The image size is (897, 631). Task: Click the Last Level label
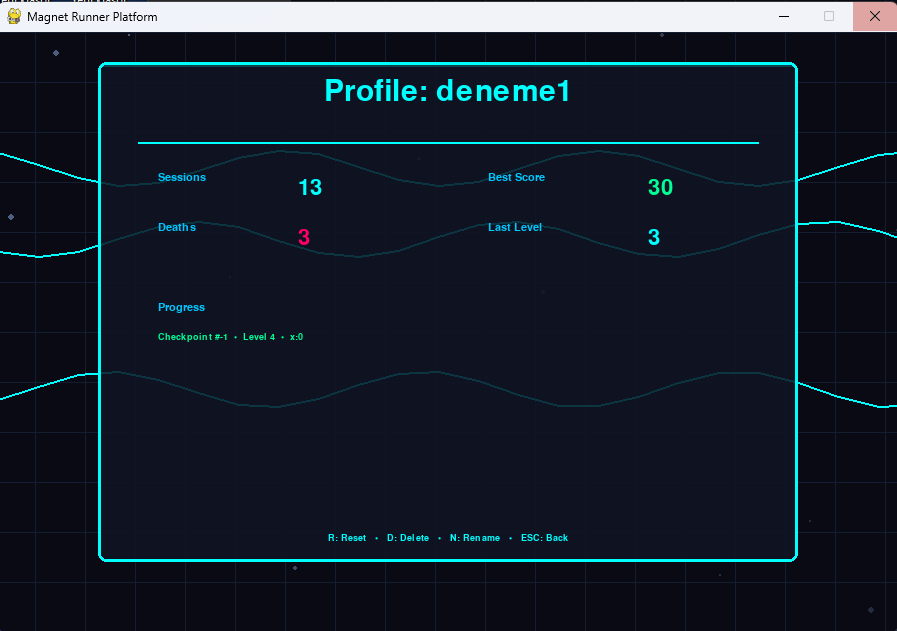tap(515, 228)
